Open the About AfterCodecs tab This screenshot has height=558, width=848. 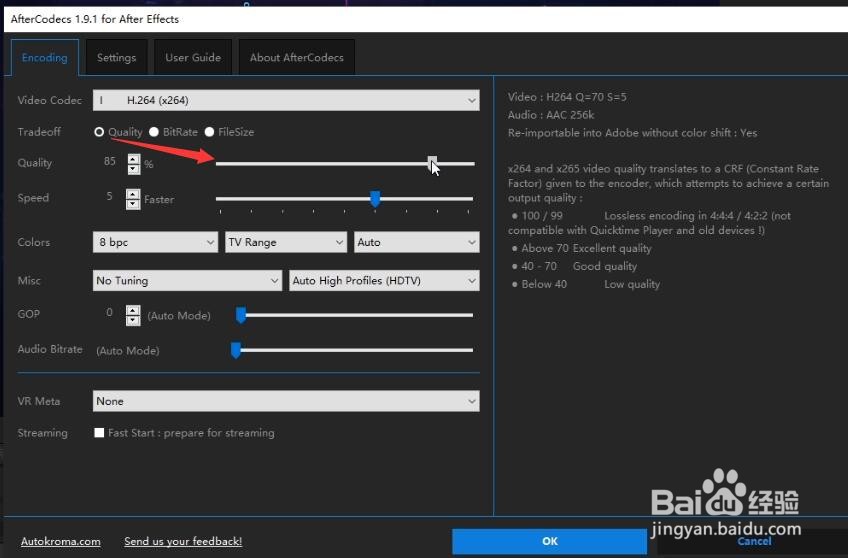(x=296, y=57)
